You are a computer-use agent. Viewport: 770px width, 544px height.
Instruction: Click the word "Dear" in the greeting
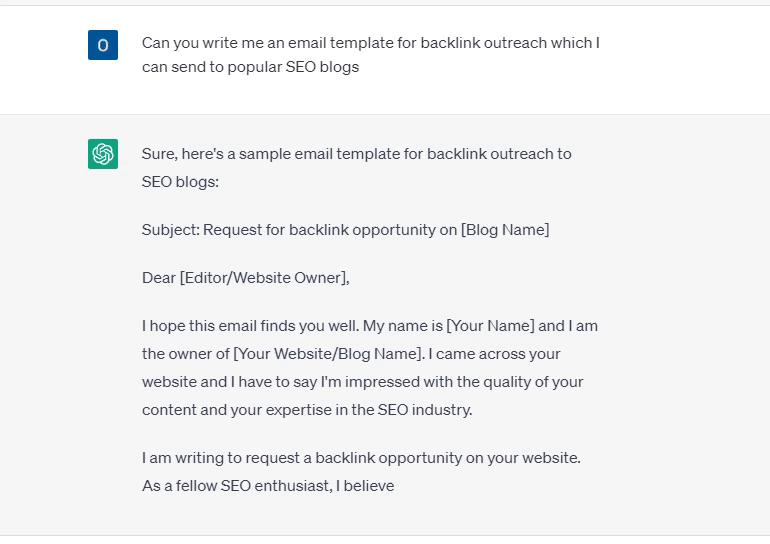click(159, 278)
